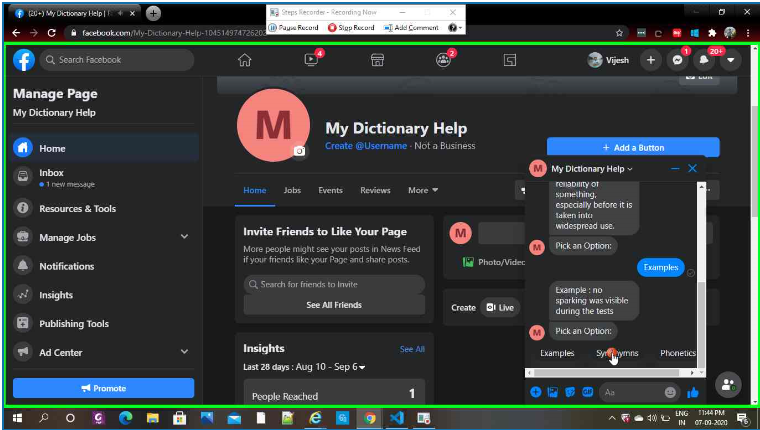Viewport: 760px width, 430px height.
Task: Open Gaming icon in top navigation
Action: (x=509, y=60)
